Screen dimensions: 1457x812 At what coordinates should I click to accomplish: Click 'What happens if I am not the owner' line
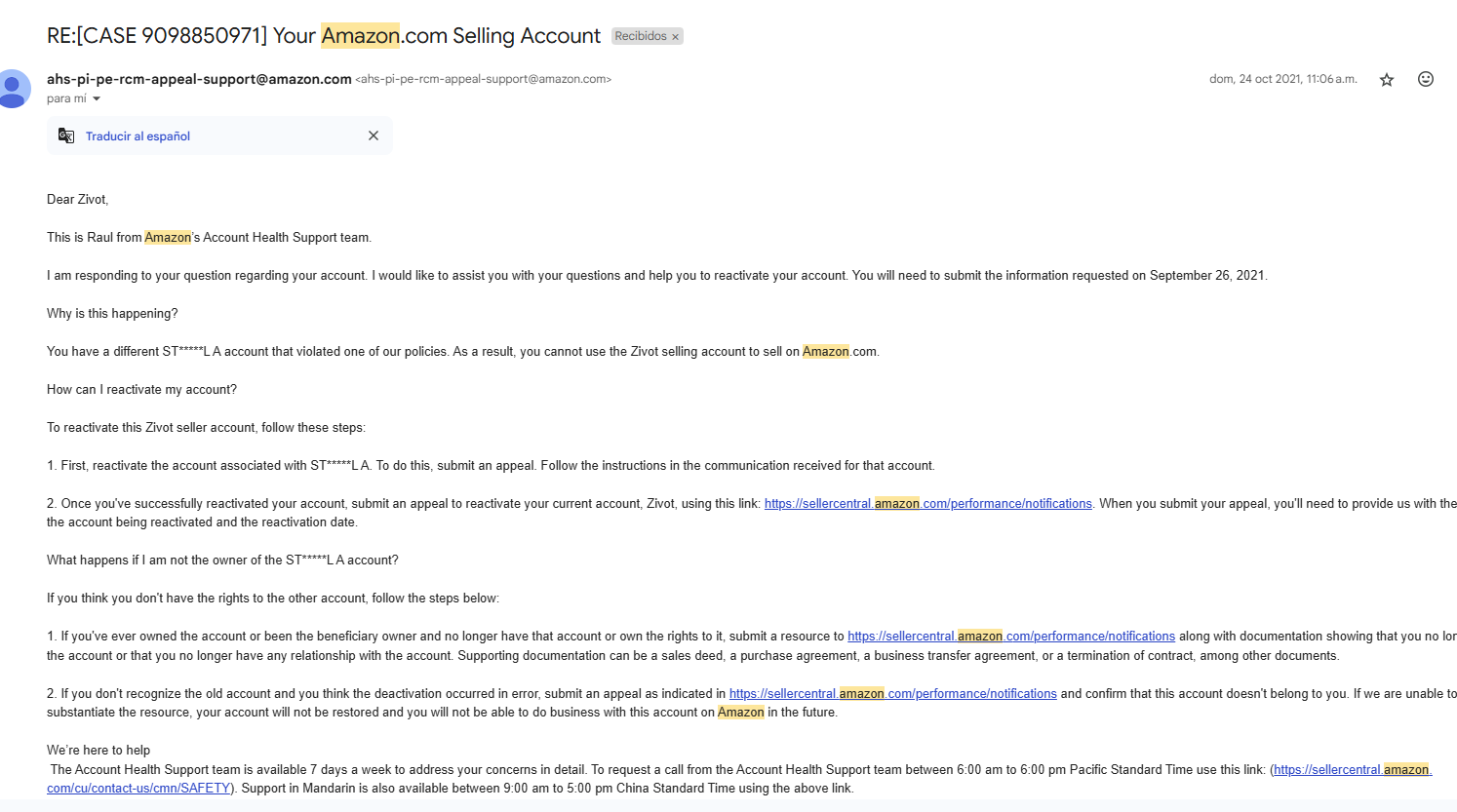click(222, 561)
